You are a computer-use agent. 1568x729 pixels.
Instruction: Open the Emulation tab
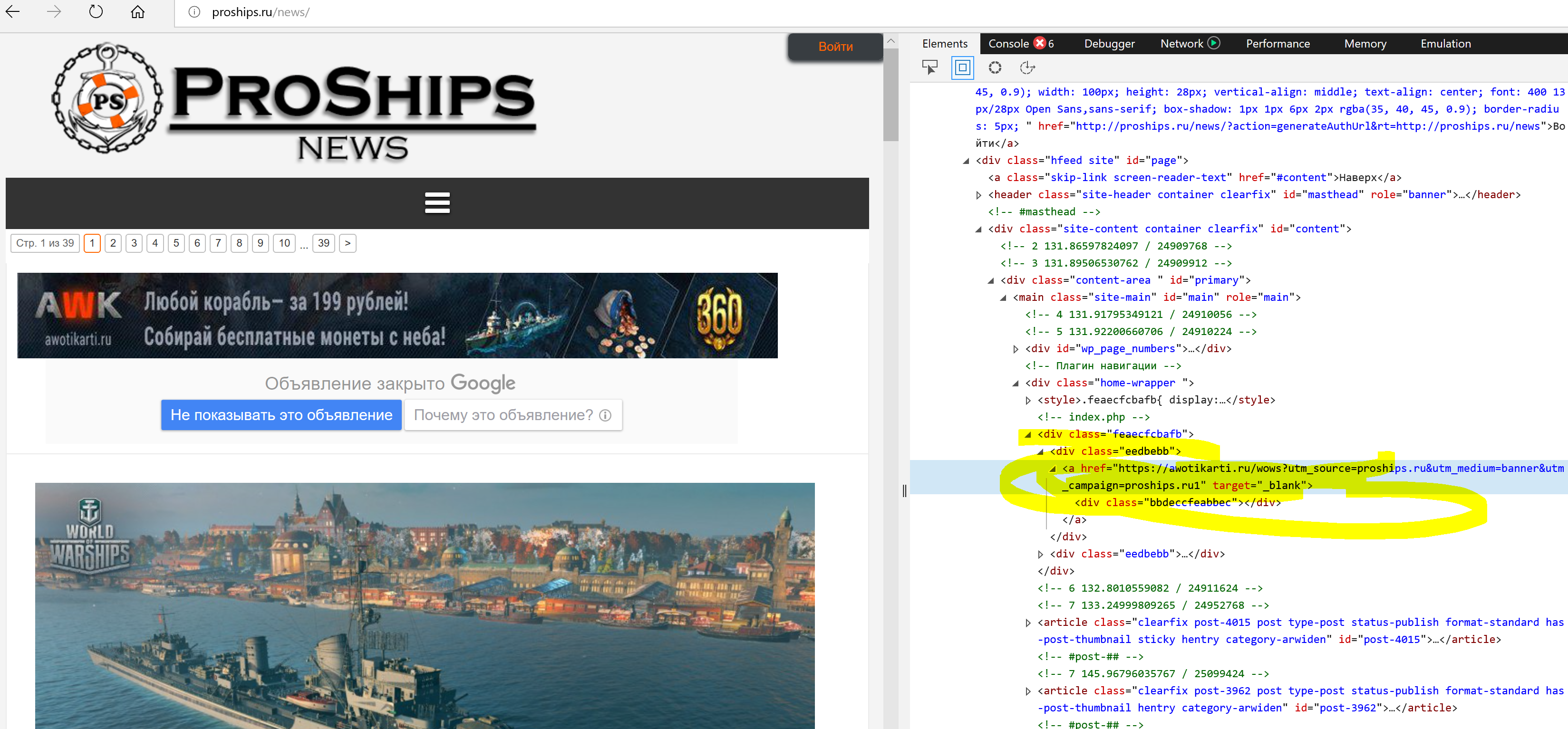click(1446, 43)
